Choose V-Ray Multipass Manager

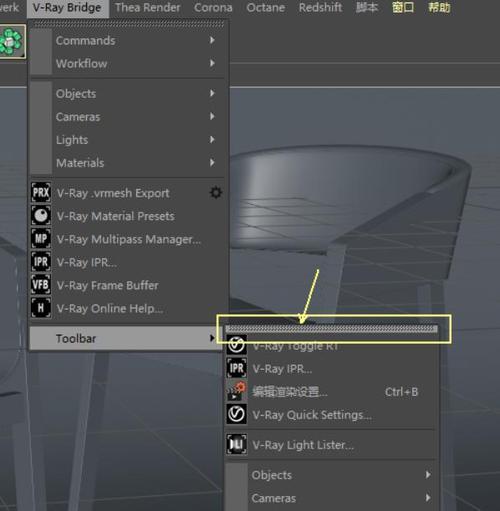[x=127, y=239]
